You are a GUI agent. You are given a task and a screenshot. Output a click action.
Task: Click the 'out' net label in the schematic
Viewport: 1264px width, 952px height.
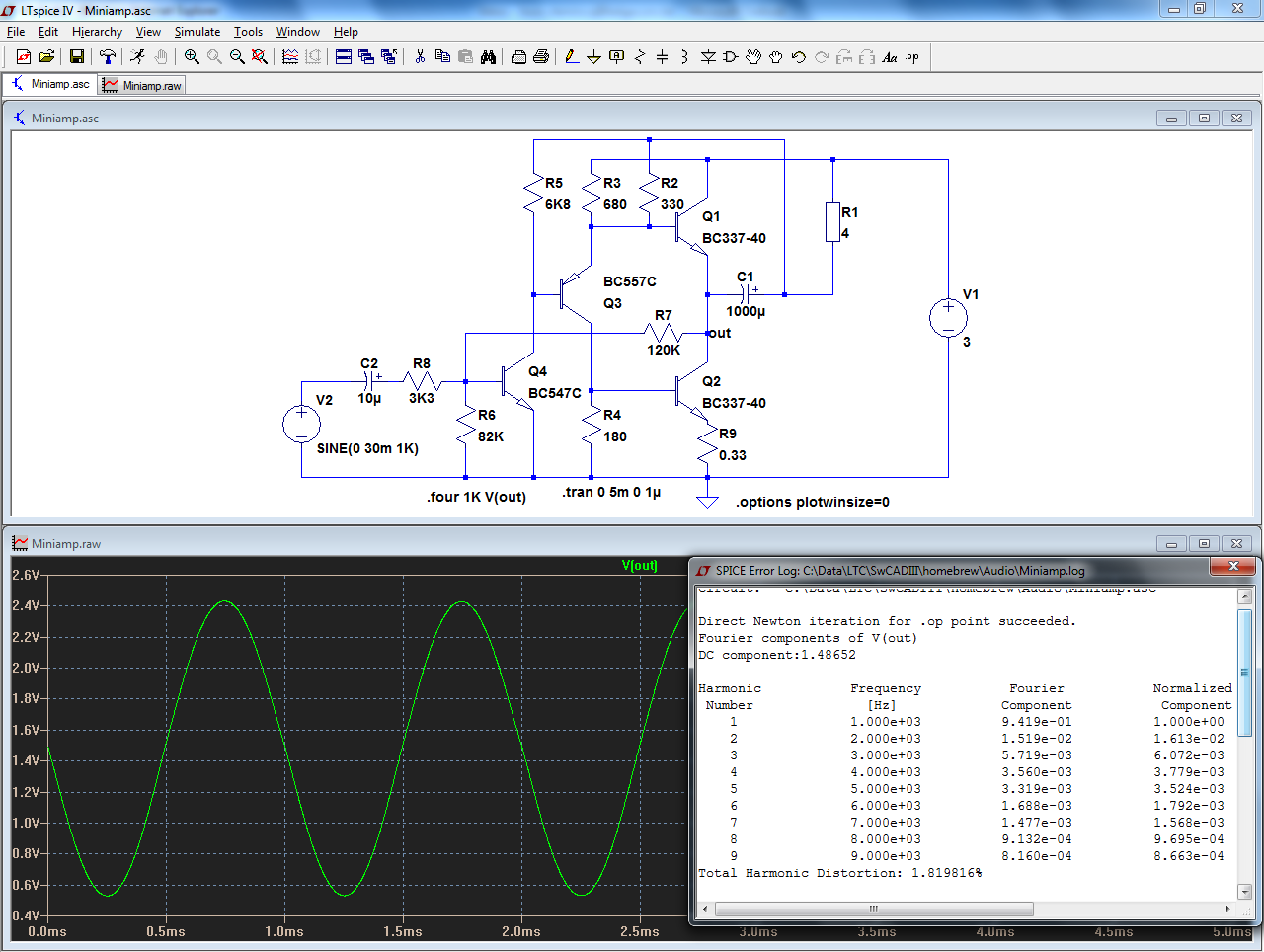pyautogui.click(x=720, y=333)
